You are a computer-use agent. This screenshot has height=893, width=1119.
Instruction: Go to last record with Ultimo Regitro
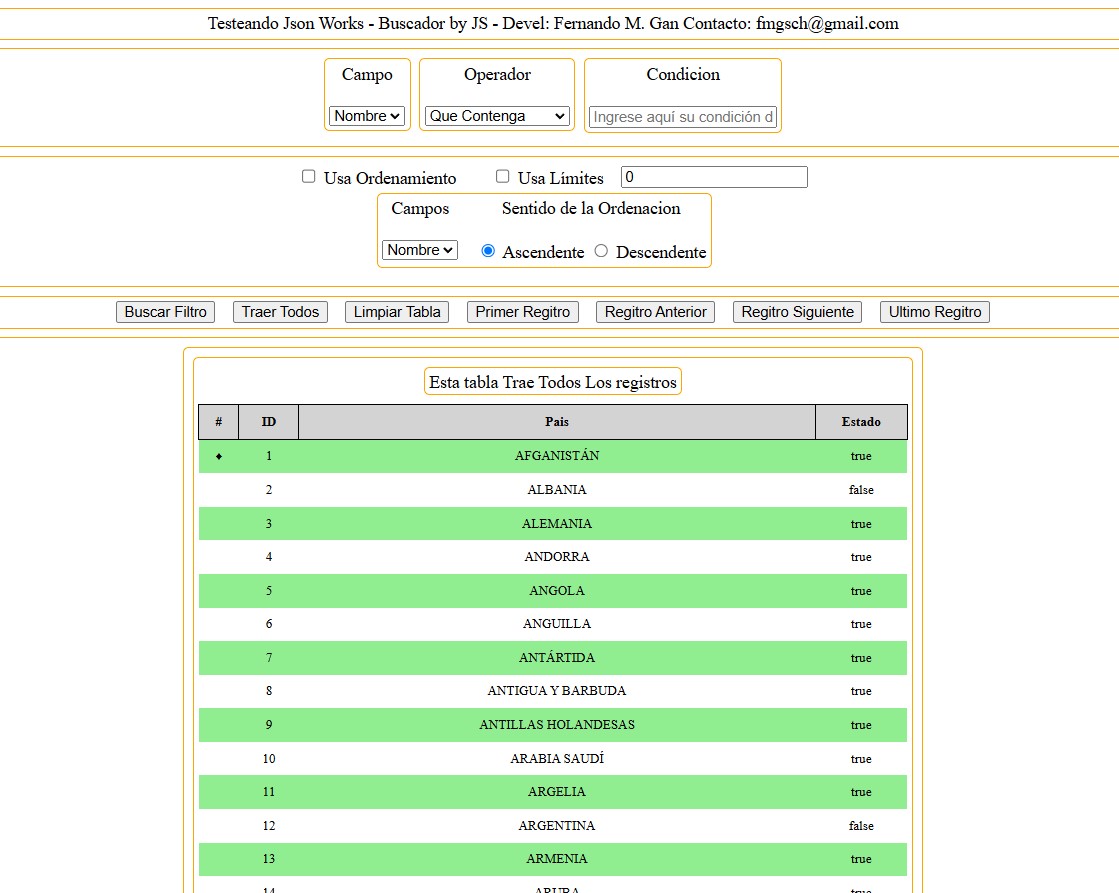[934, 311]
